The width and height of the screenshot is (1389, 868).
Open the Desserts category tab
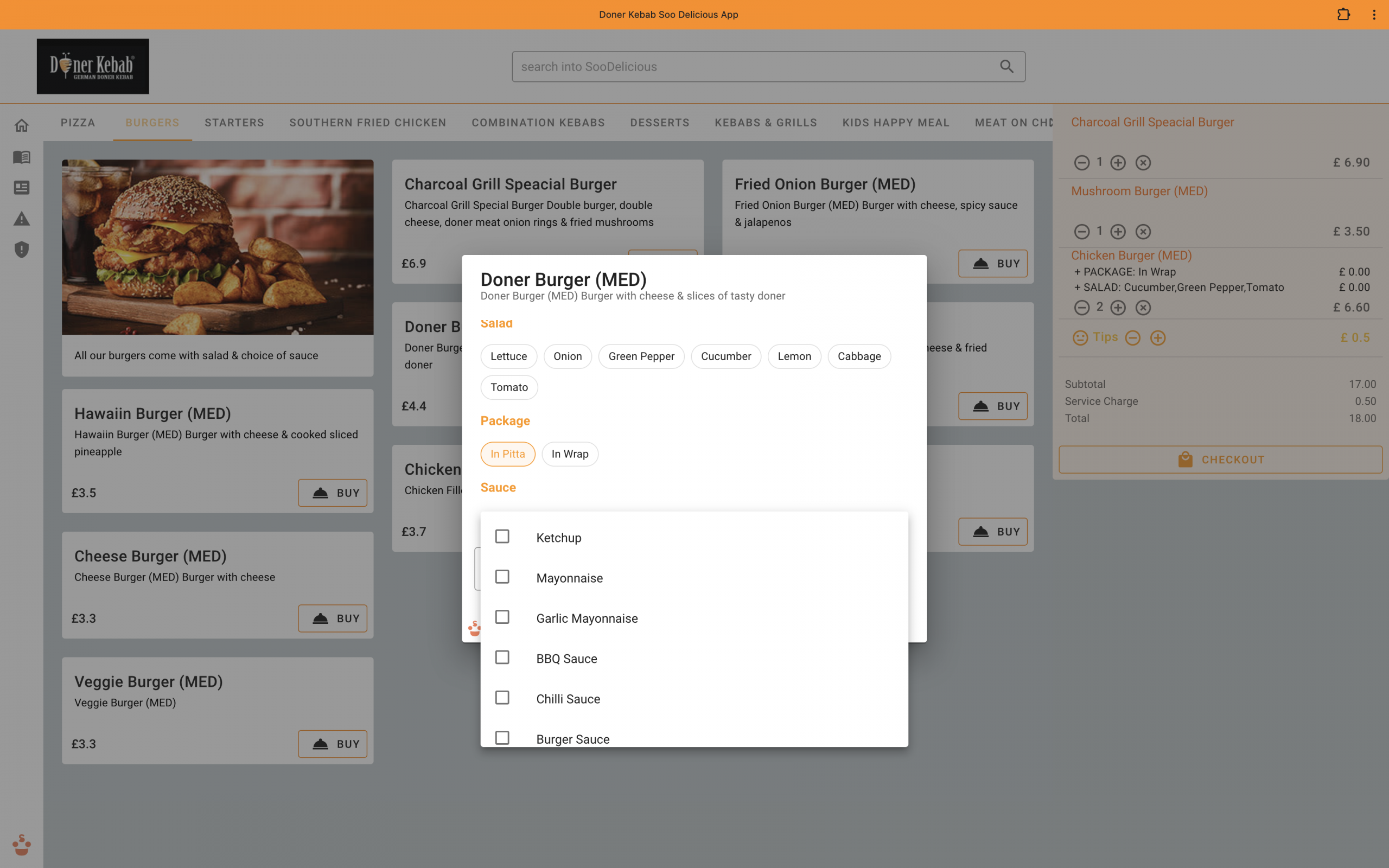[x=659, y=123]
